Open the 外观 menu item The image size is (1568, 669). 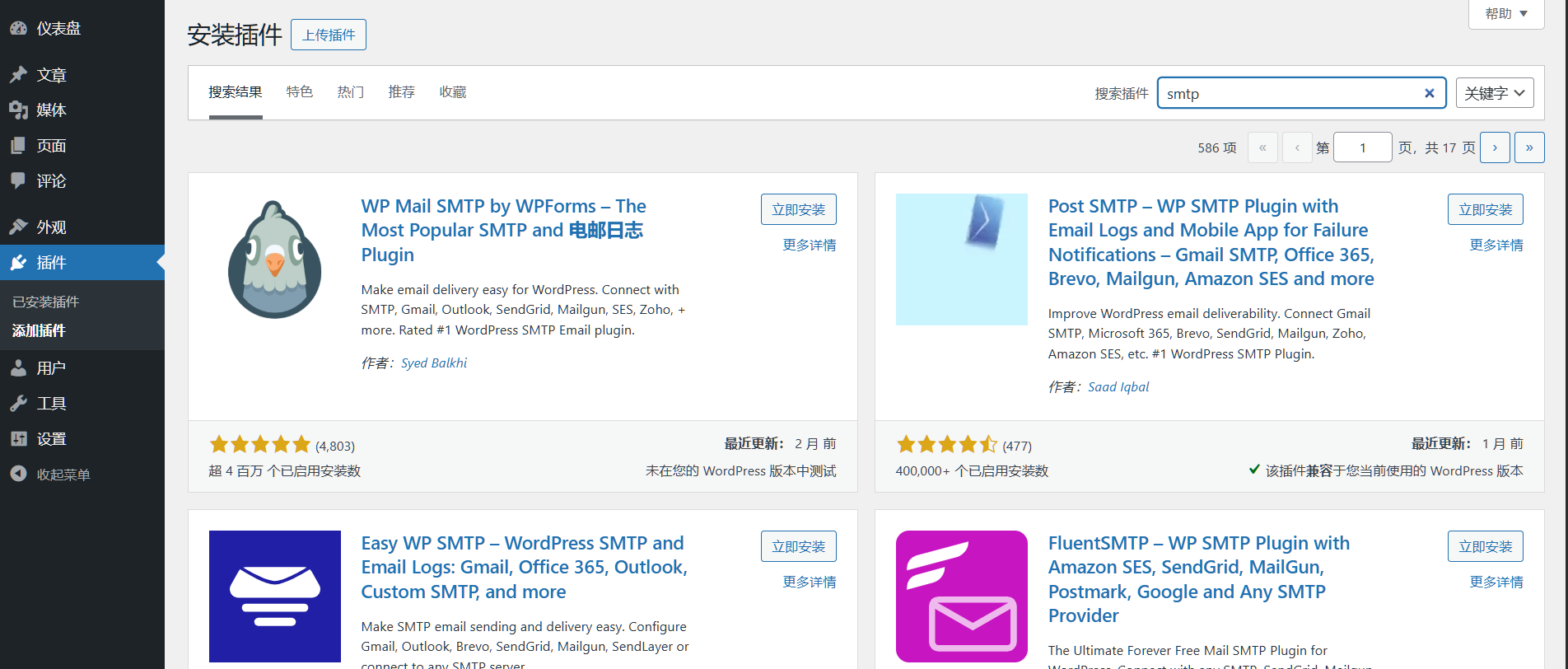tap(82, 227)
